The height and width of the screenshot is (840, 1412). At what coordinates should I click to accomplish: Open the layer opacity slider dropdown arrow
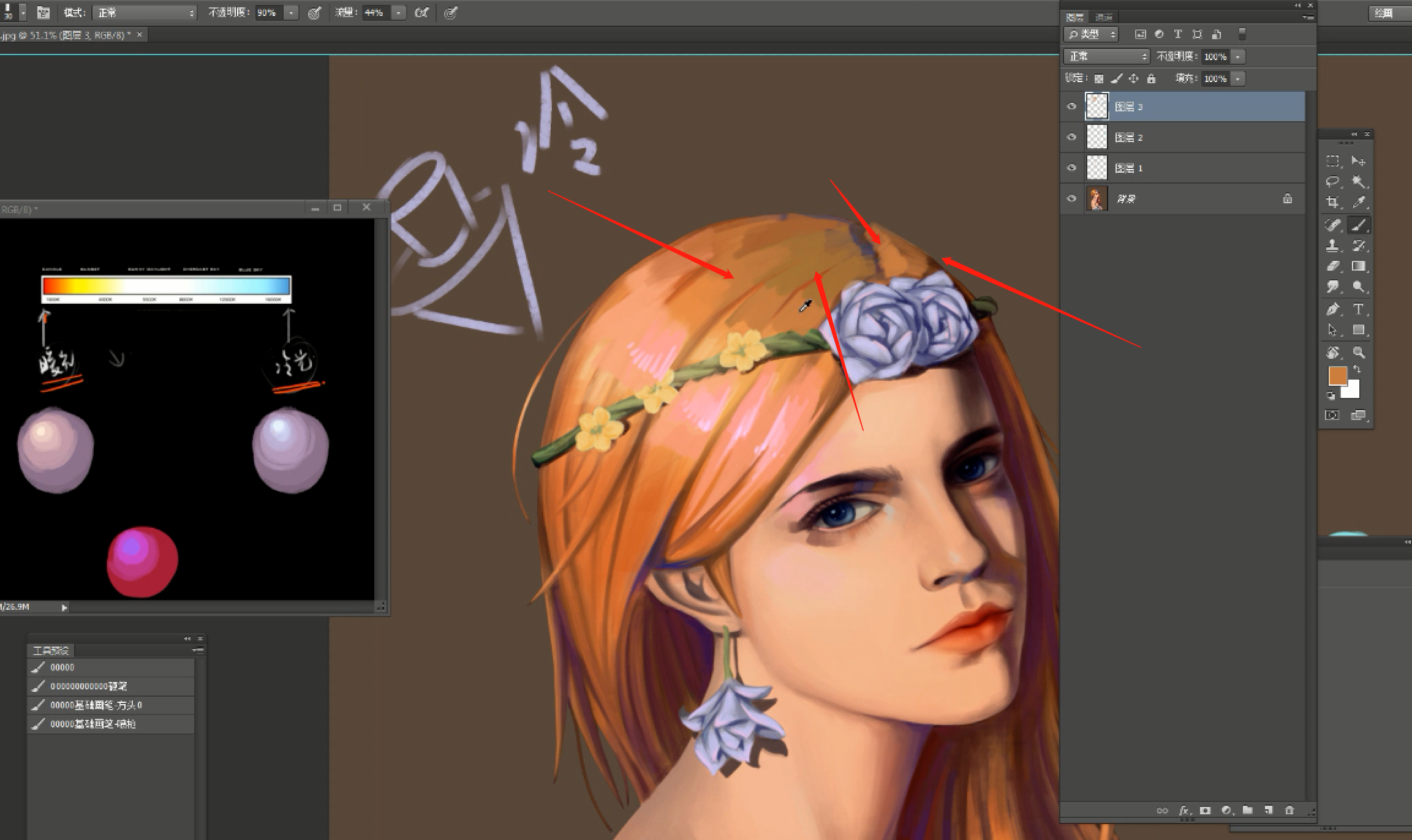(1238, 57)
